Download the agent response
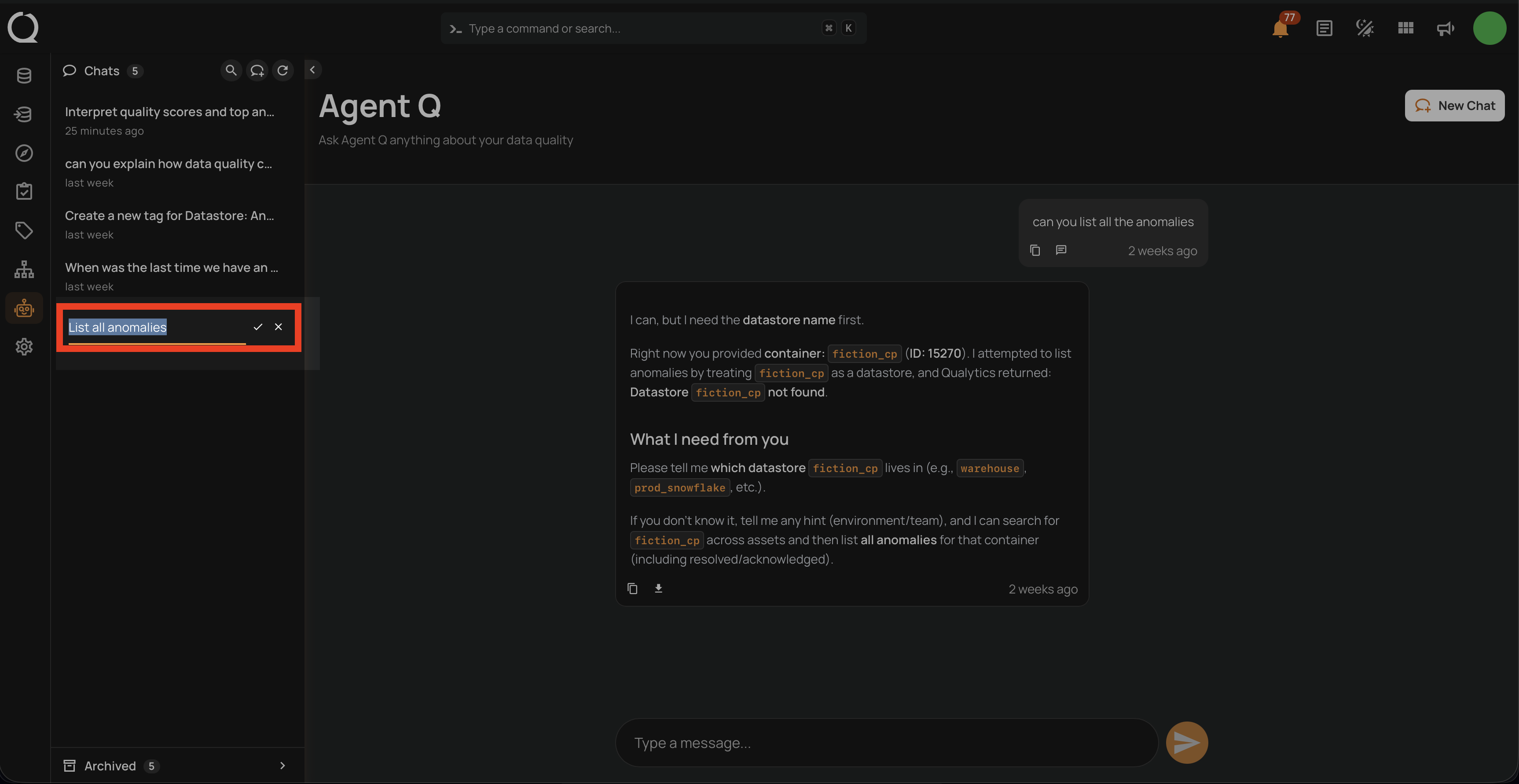This screenshot has height=784, width=1519. click(x=659, y=588)
